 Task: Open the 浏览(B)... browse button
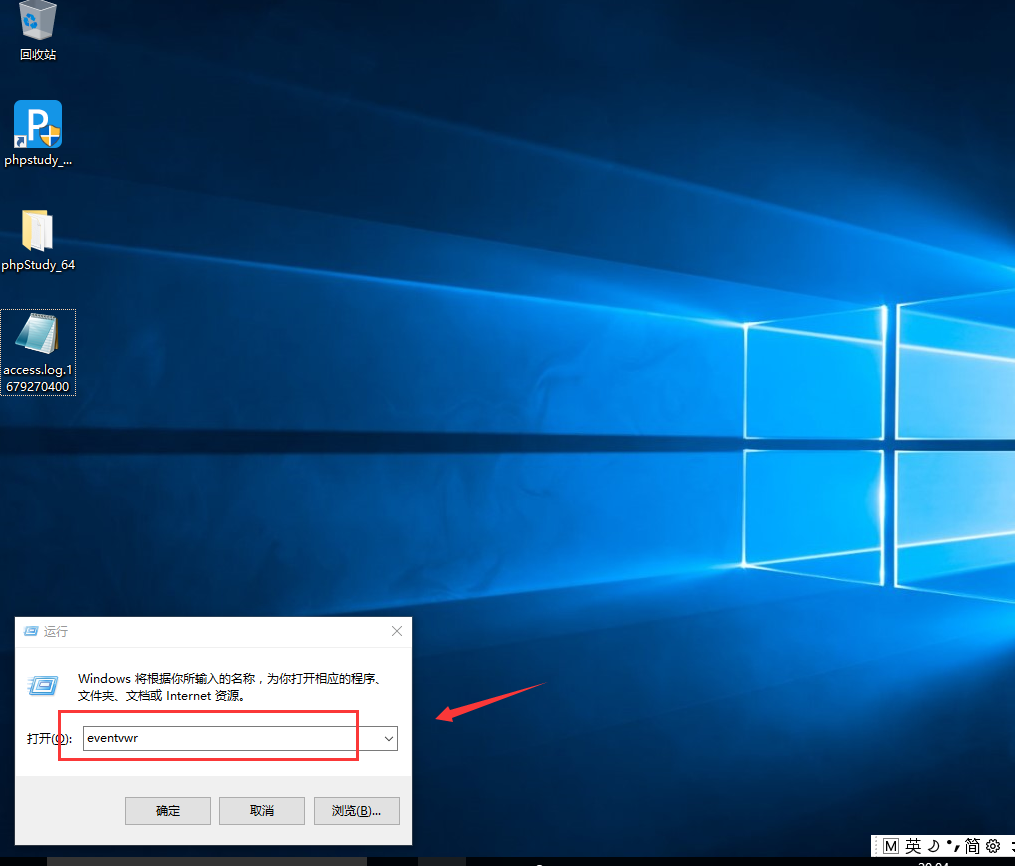357,810
